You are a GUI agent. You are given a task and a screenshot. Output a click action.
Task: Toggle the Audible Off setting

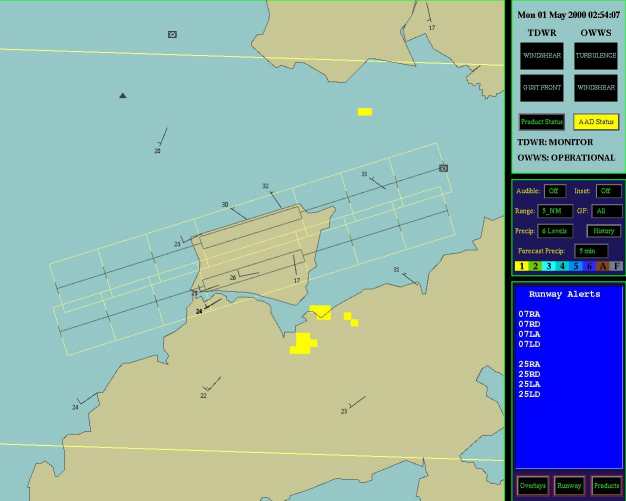[555, 190]
